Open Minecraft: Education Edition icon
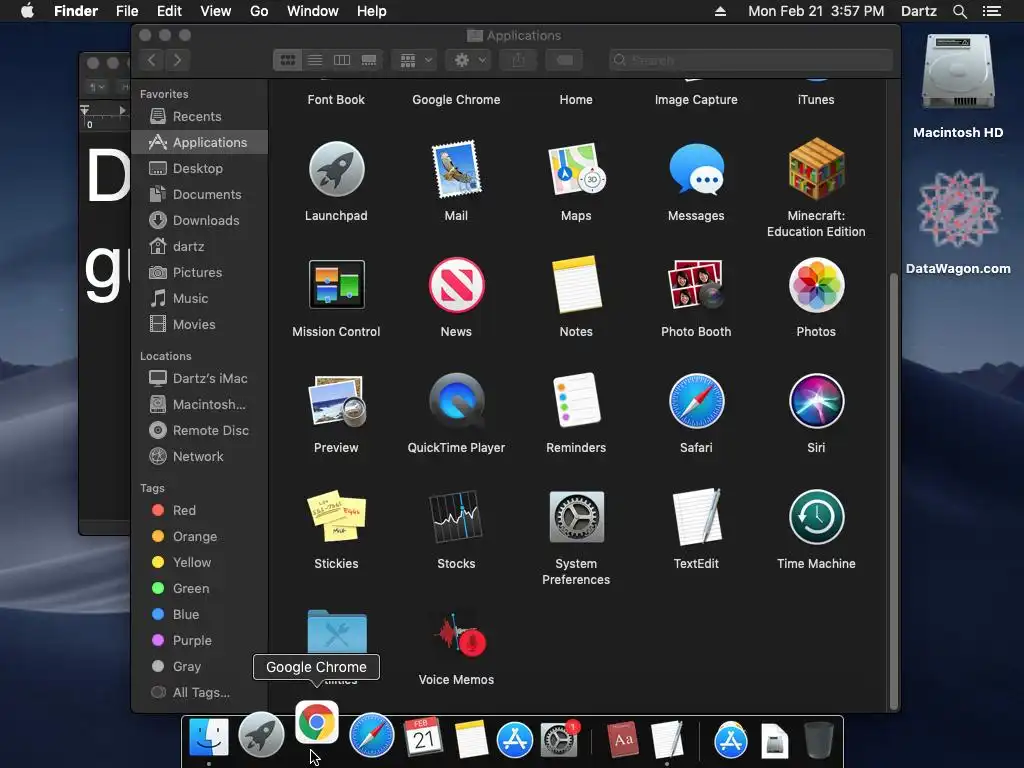 pyautogui.click(x=816, y=169)
